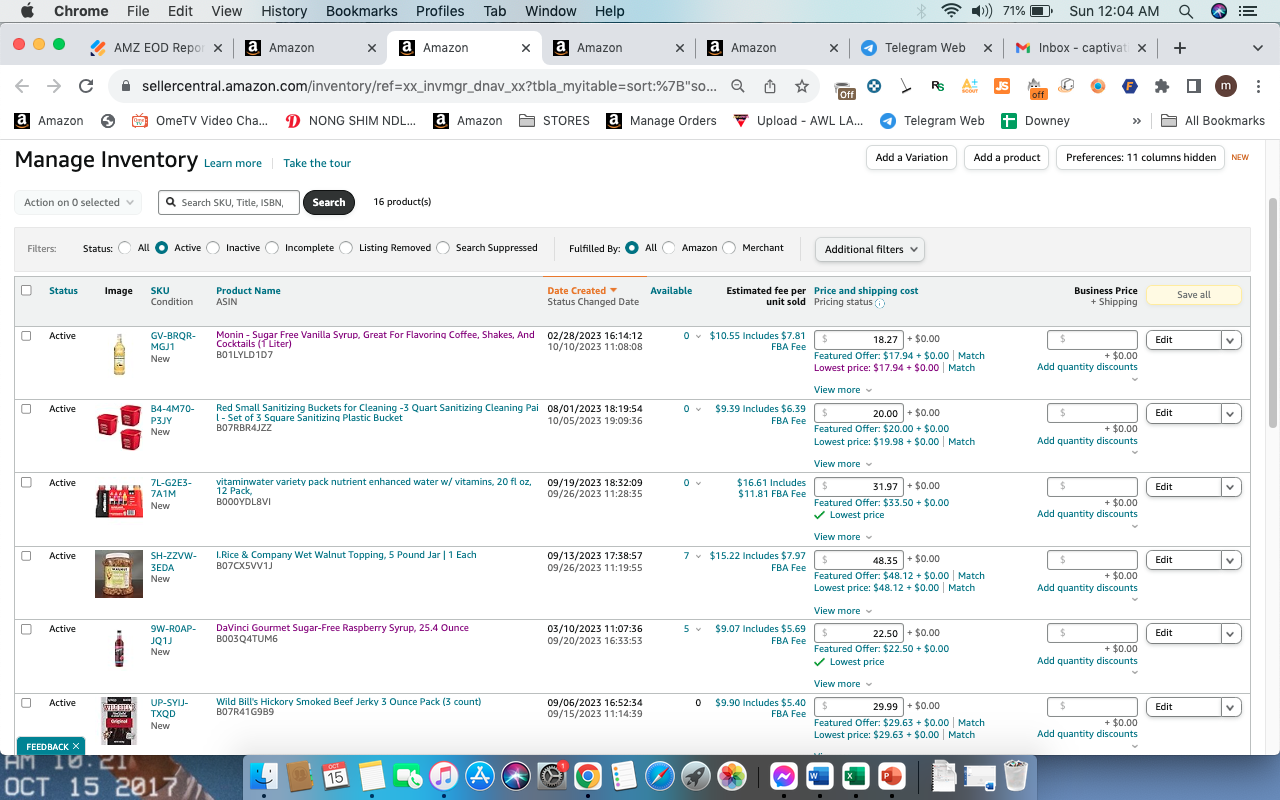Open the 'Additional filters' dropdown
This screenshot has height=800, width=1280.
[x=870, y=249]
